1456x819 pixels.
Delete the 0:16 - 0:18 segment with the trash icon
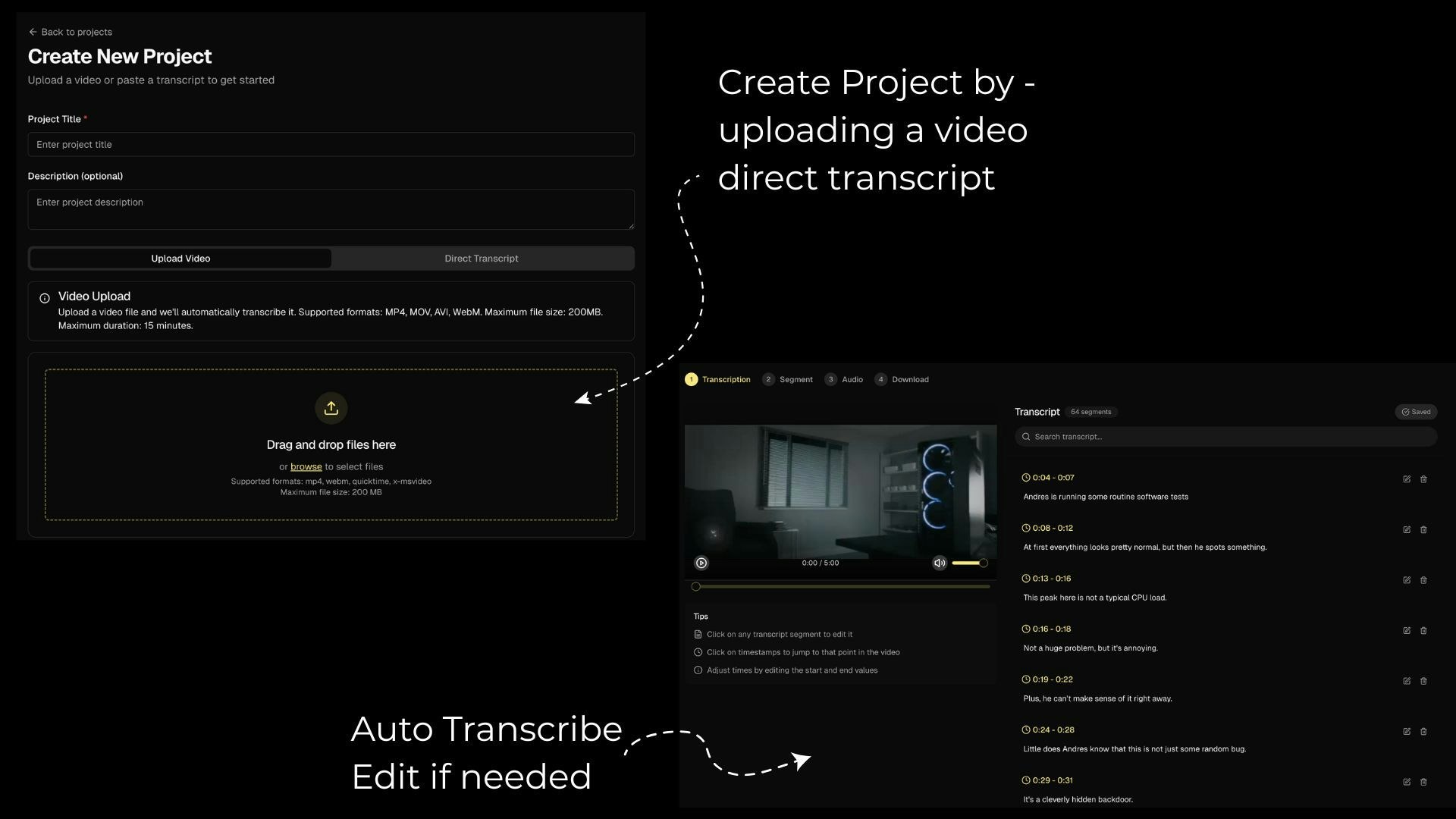(x=1423, y=631)
